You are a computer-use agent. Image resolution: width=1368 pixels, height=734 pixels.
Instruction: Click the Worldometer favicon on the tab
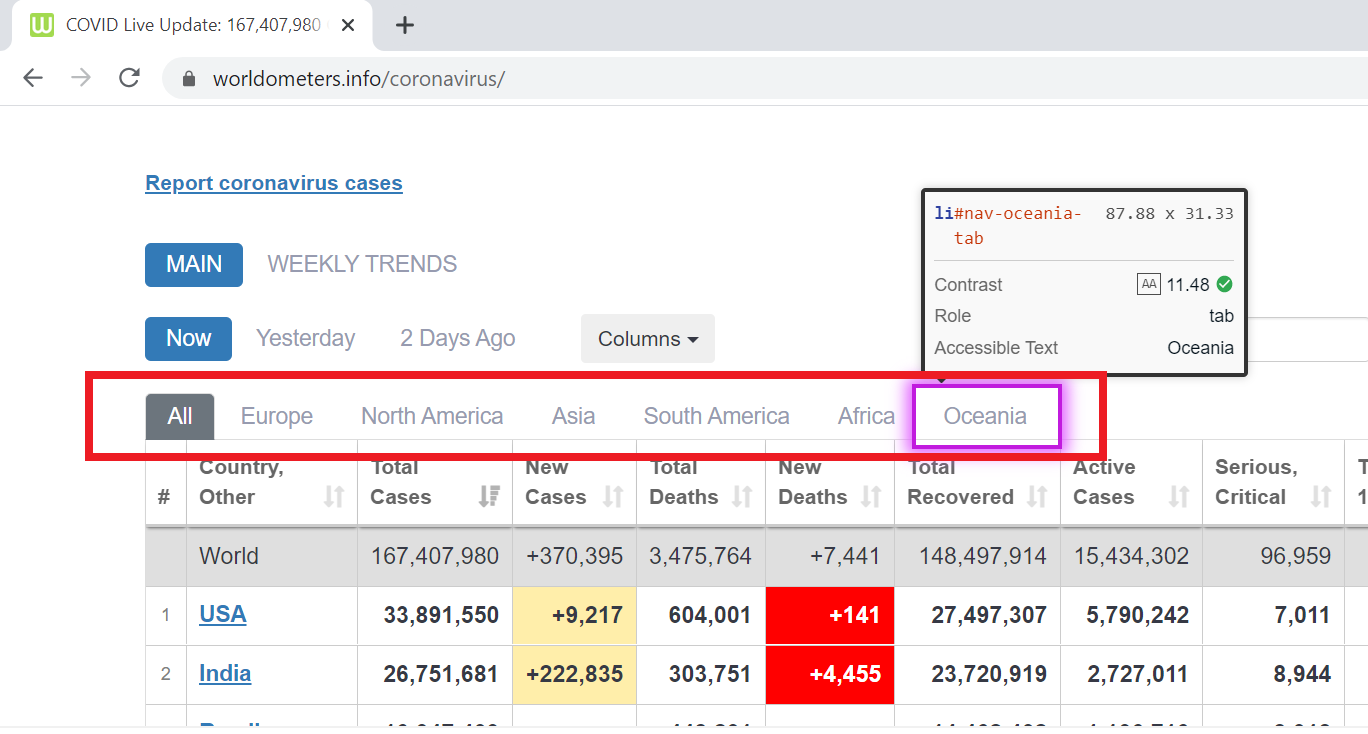(42, 25)
